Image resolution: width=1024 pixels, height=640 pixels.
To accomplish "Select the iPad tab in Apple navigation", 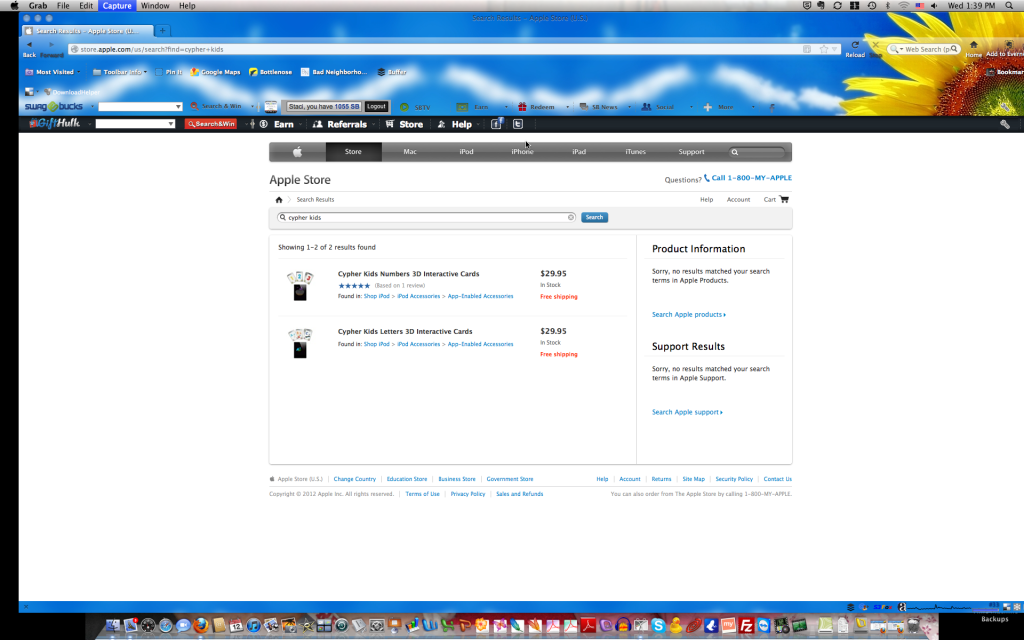I will pos(579,152).
